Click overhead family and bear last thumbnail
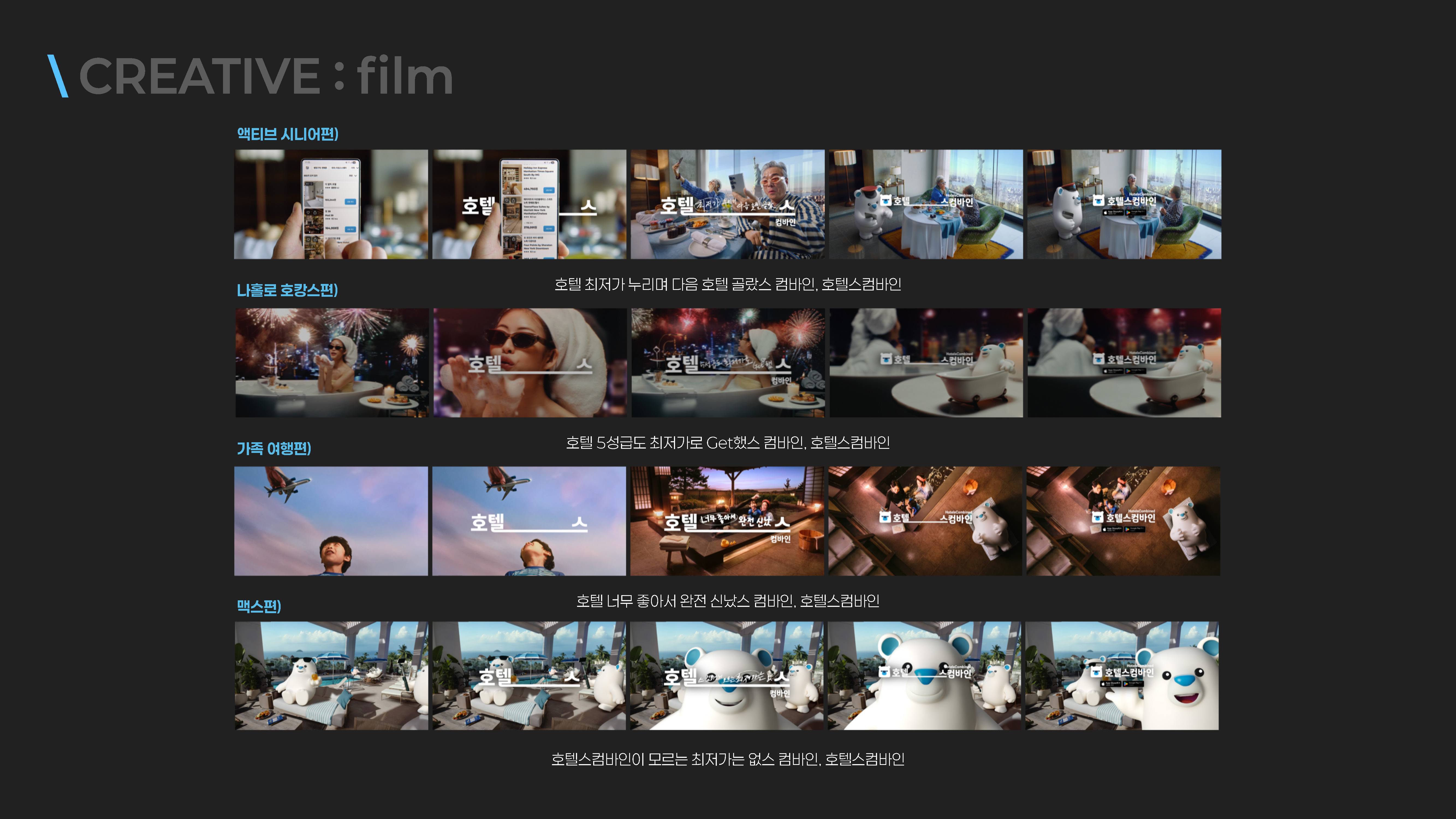 [1123, 521]
